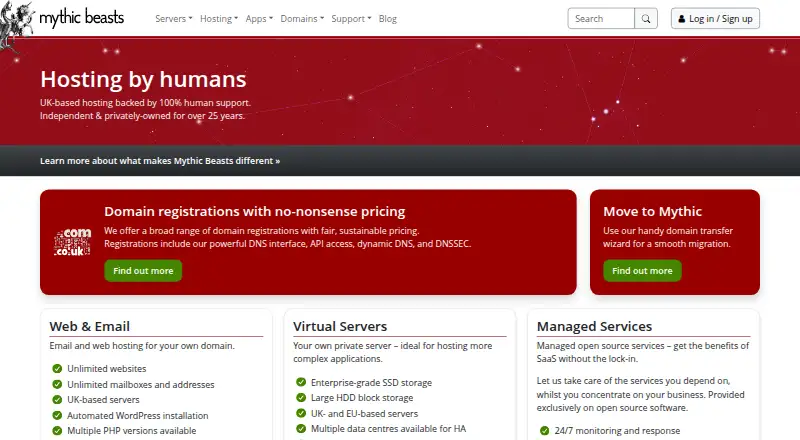Expand the Domains dropdown menu
The height and width of the screenshot is (440, 800).
pyautogui.click(x=302, y=19)
